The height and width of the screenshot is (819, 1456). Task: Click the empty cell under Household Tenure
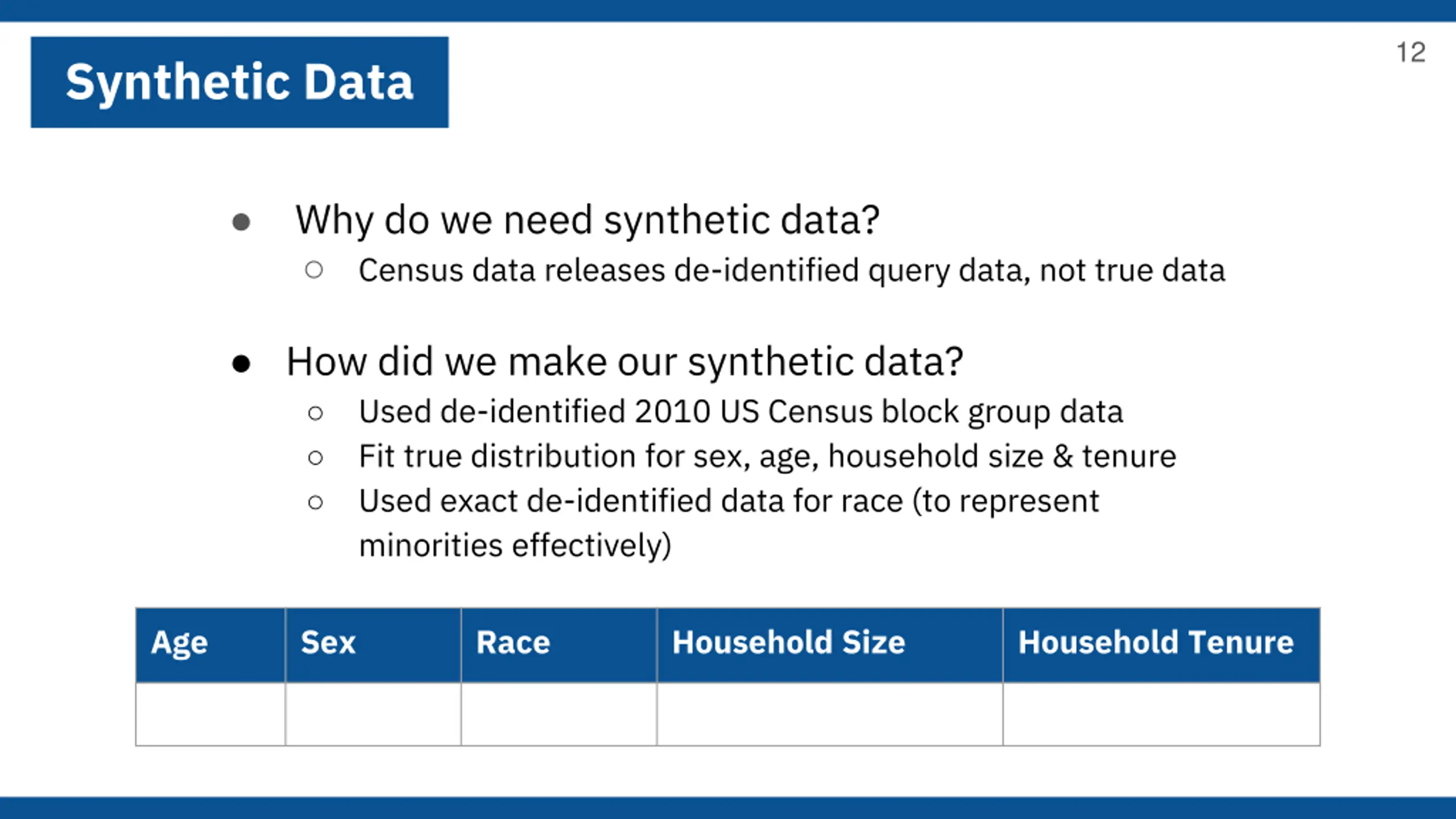coord(1161,714)
